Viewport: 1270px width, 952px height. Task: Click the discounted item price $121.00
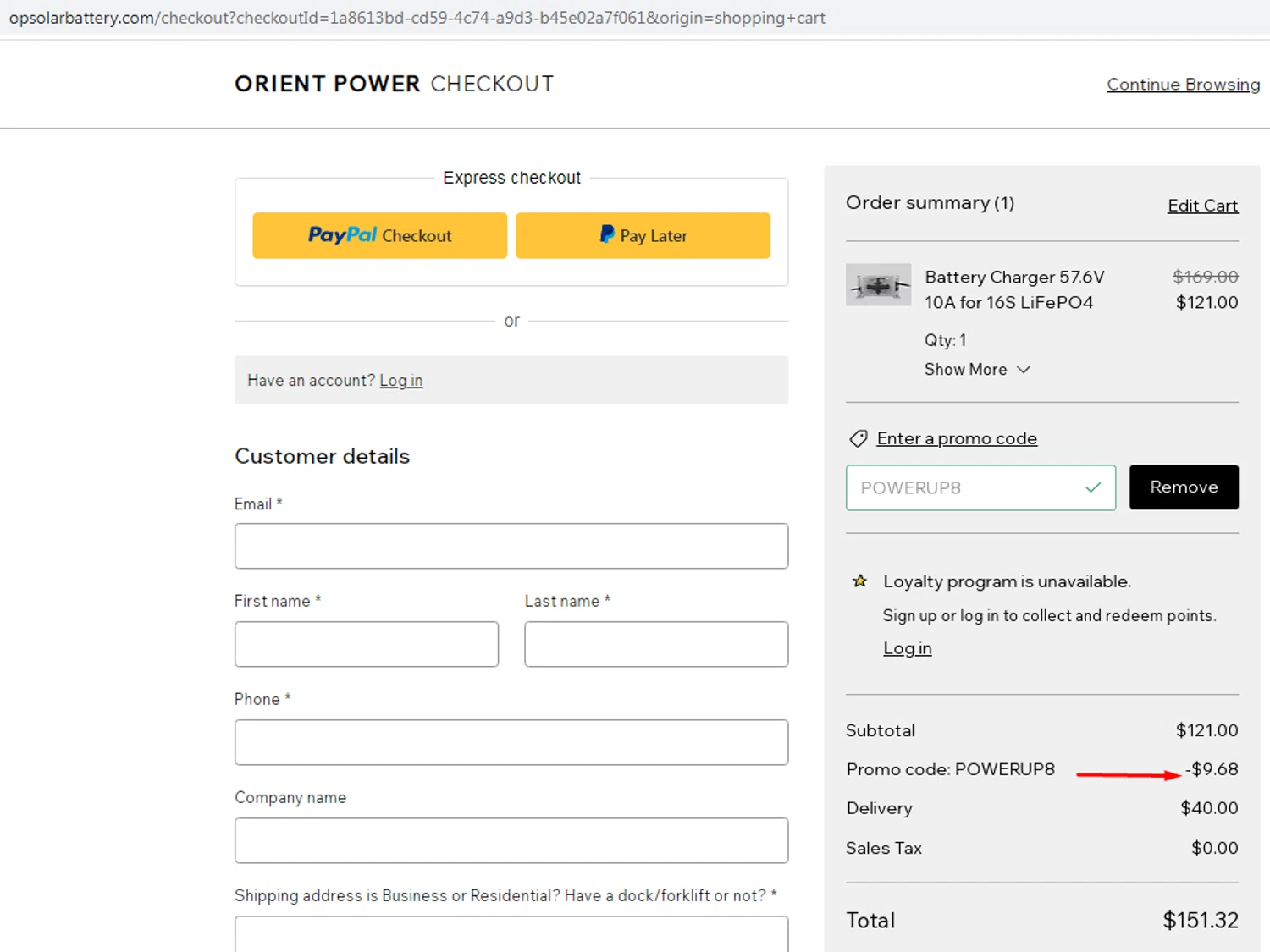1206,302
